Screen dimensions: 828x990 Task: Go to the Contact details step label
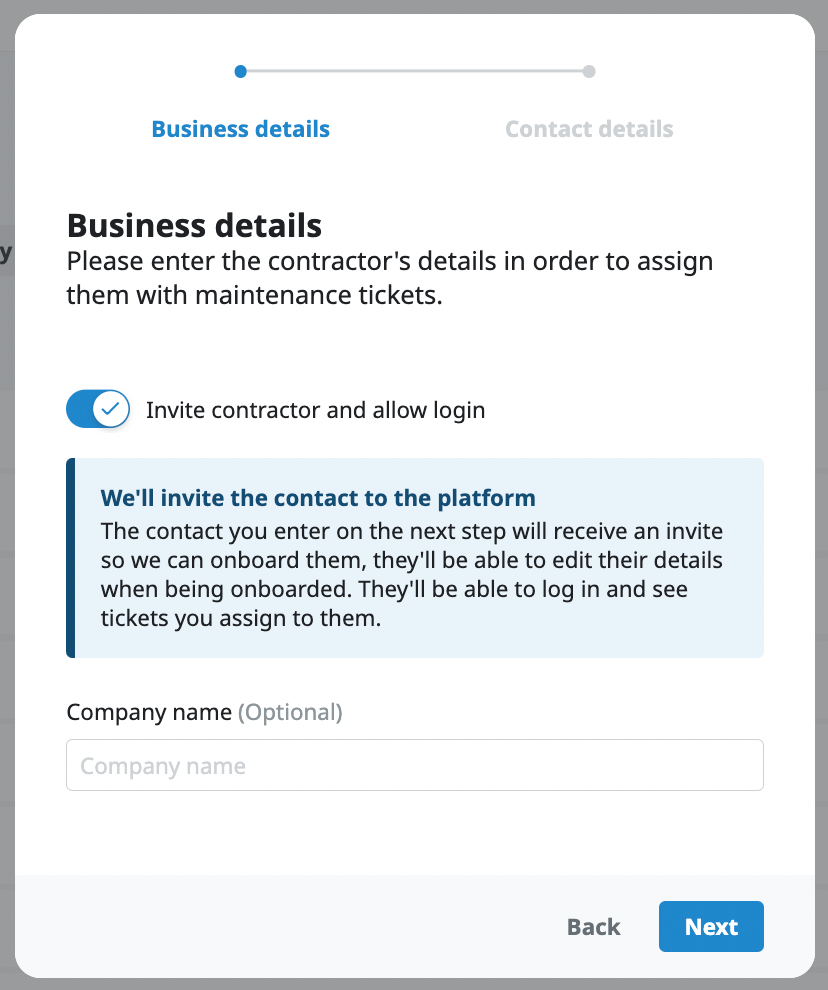pyautogui.click(x=589, y=129)
